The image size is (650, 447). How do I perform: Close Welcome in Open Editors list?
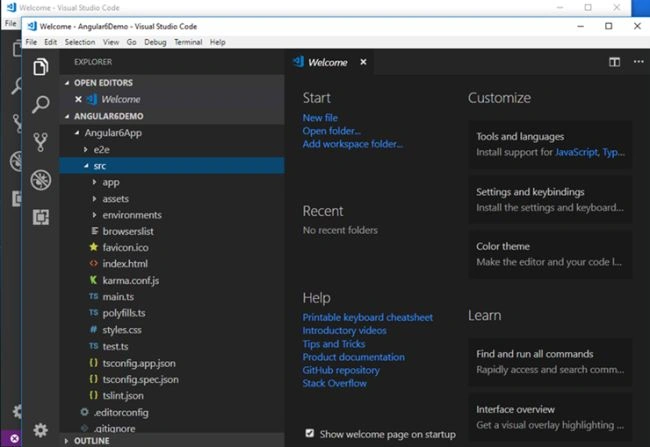[78, 99]
